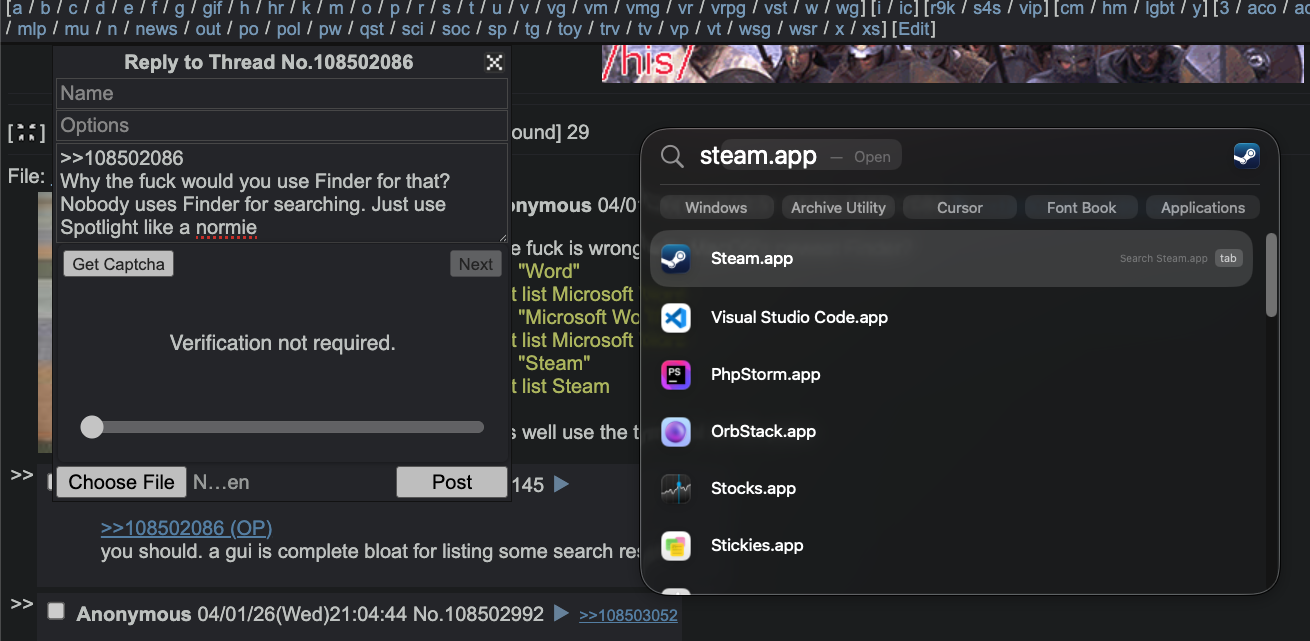Select the Cursor filter chip
Screen dimensions: 1310x641
960,208
